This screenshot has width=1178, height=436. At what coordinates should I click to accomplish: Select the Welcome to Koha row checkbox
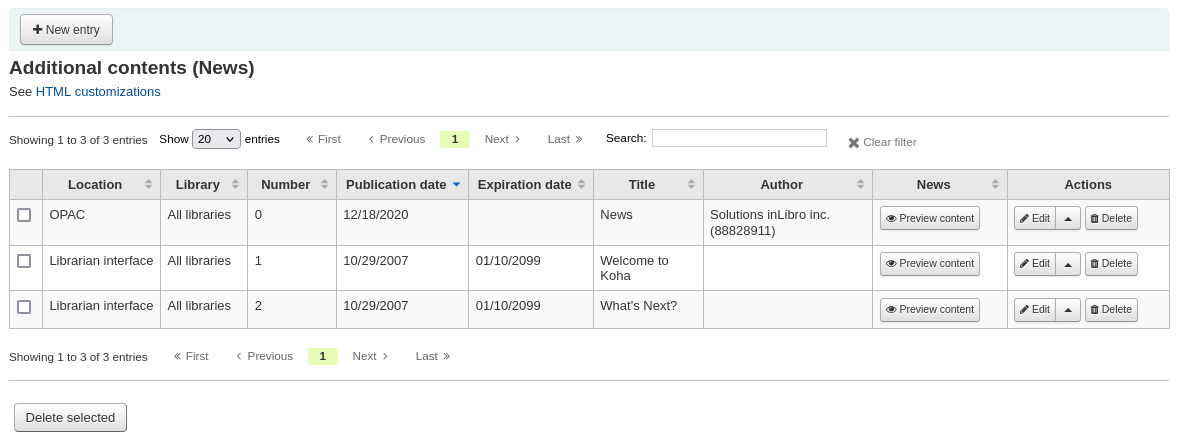click(x=24, y=261)
